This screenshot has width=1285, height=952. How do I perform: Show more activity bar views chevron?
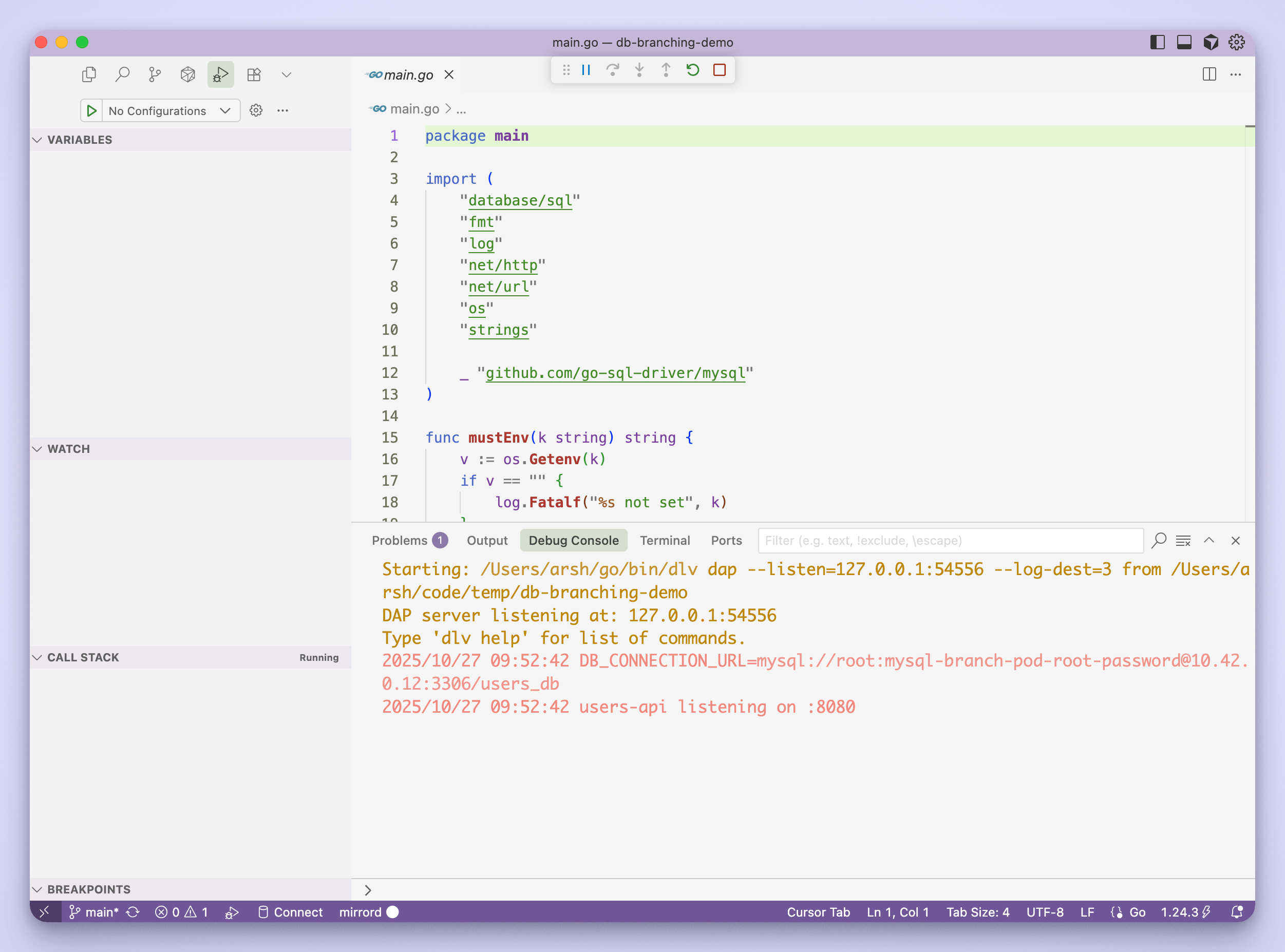(287, 74)
